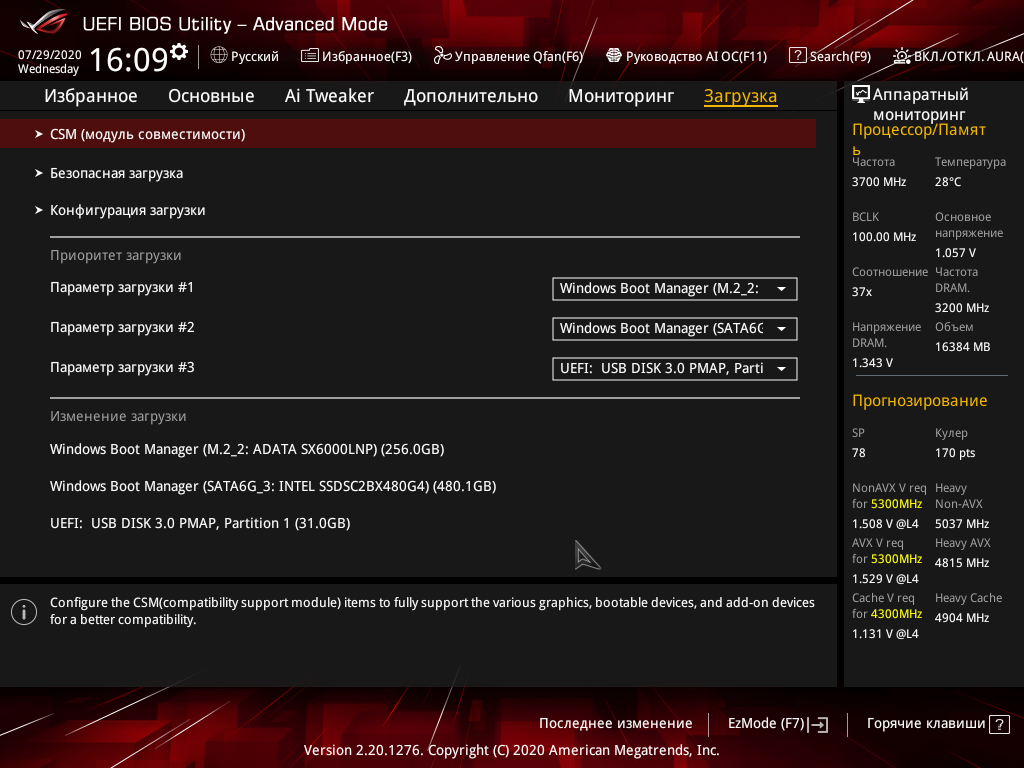Click 5037 MHz Heavy Non-AVX value

(x=961, y=524)
